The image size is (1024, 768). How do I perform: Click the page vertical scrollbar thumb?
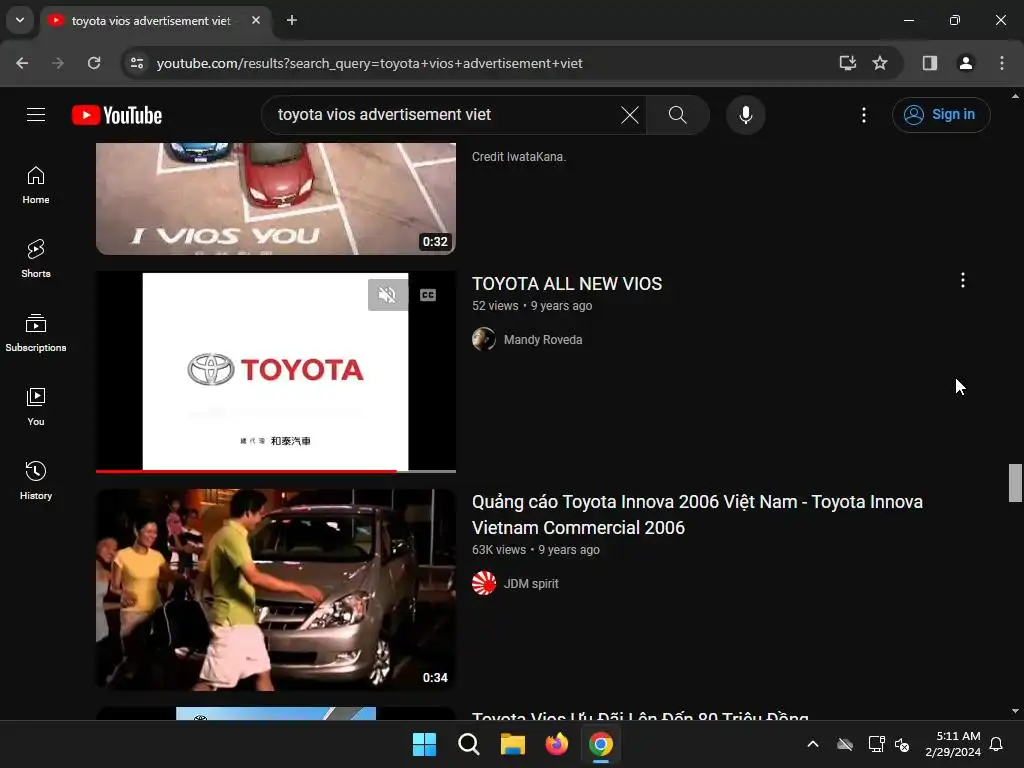click(1015, 483)
